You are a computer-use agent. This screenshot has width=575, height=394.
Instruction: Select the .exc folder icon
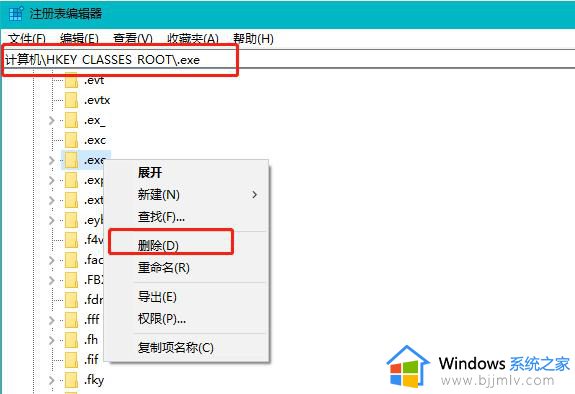coord(72,140)
